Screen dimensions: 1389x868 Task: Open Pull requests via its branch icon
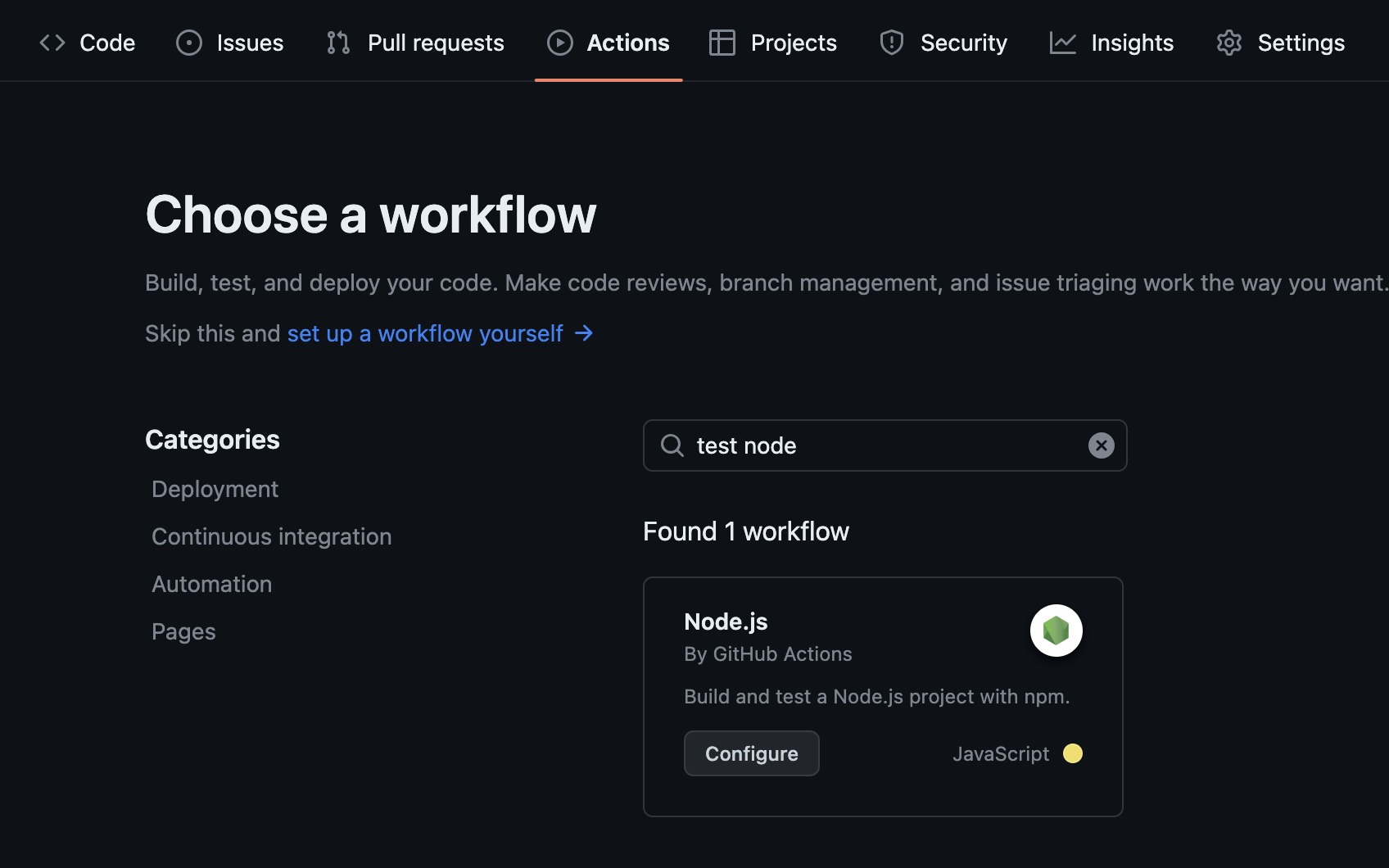tap(337, 42)
